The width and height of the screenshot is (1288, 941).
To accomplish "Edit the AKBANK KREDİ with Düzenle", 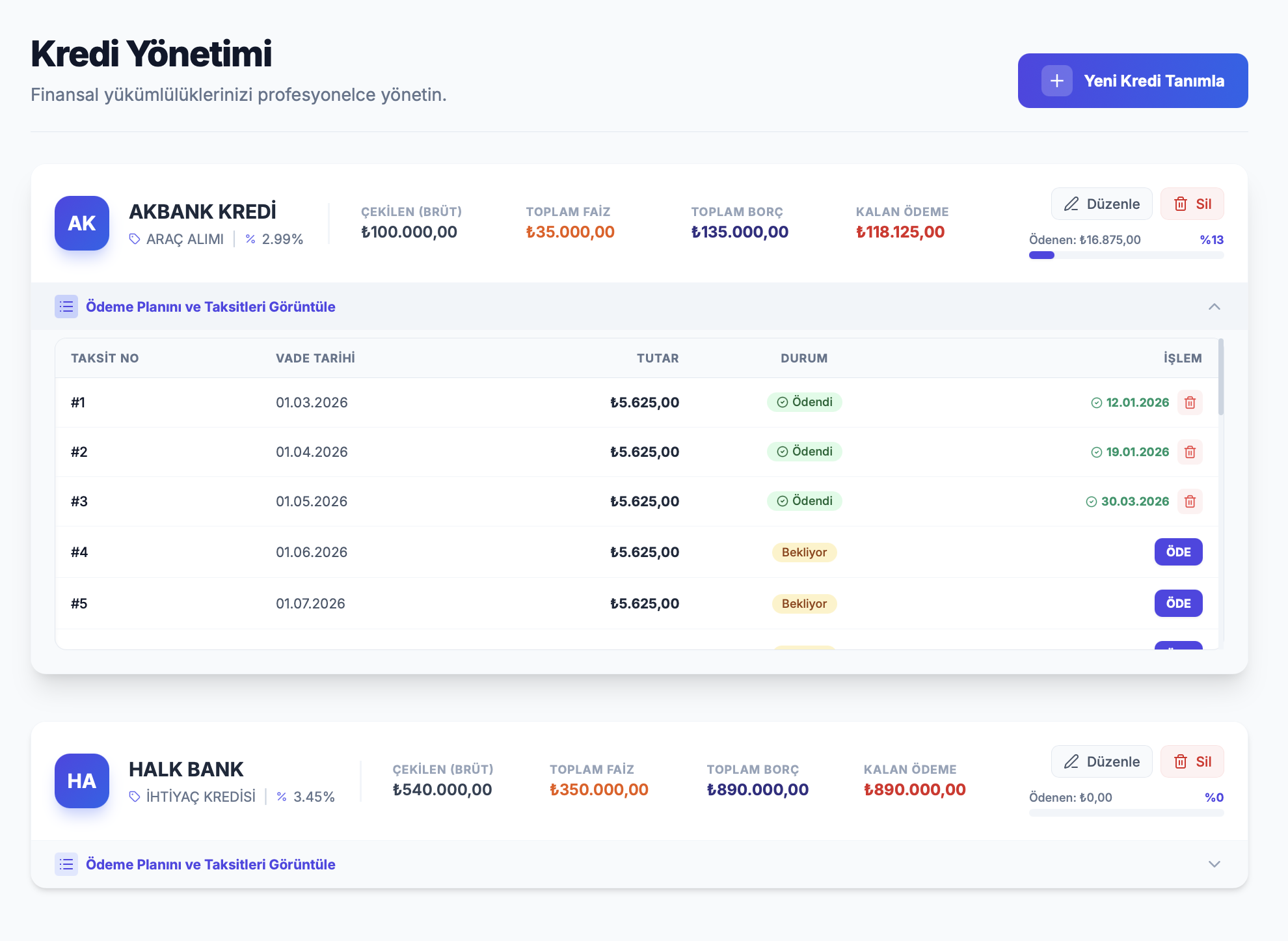I will click(1101, 204).
